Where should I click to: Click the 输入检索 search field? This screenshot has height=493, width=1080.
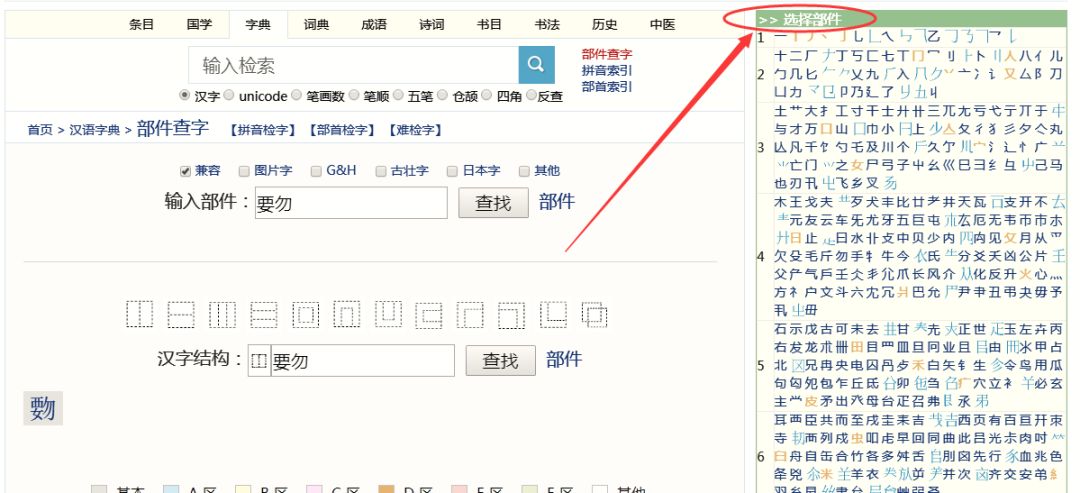353,66
